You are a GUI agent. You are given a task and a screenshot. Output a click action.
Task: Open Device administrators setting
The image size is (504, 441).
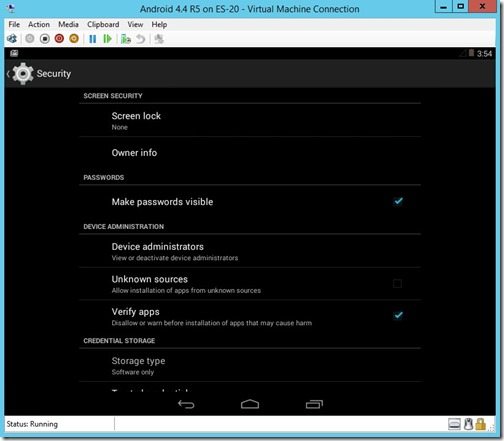click(250, 251)
